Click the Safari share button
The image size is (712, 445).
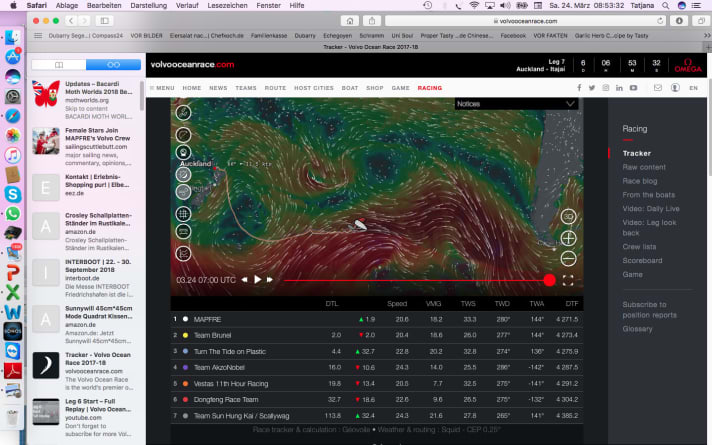click(x=372, y=21)
